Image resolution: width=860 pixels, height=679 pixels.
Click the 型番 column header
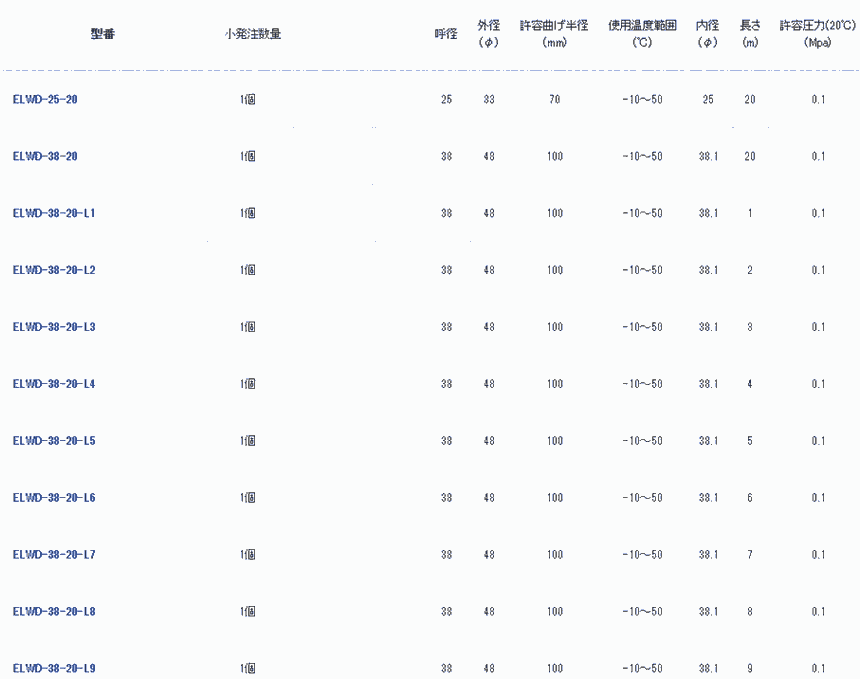pos(102,34)
